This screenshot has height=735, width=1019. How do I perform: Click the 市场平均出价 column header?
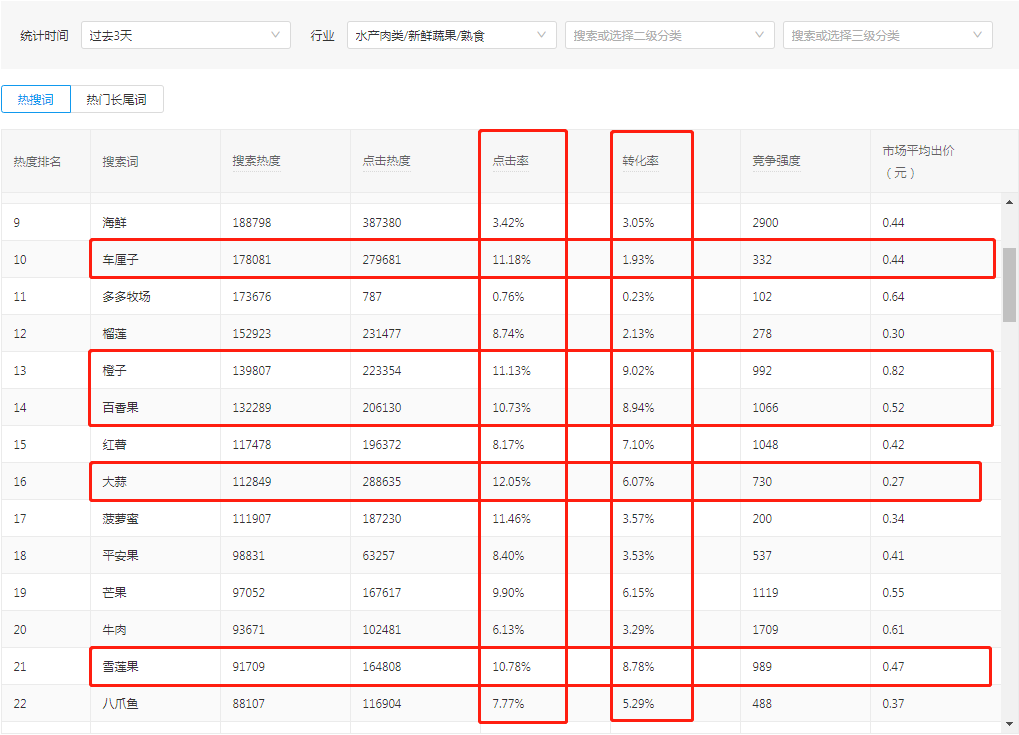(918, 161)
